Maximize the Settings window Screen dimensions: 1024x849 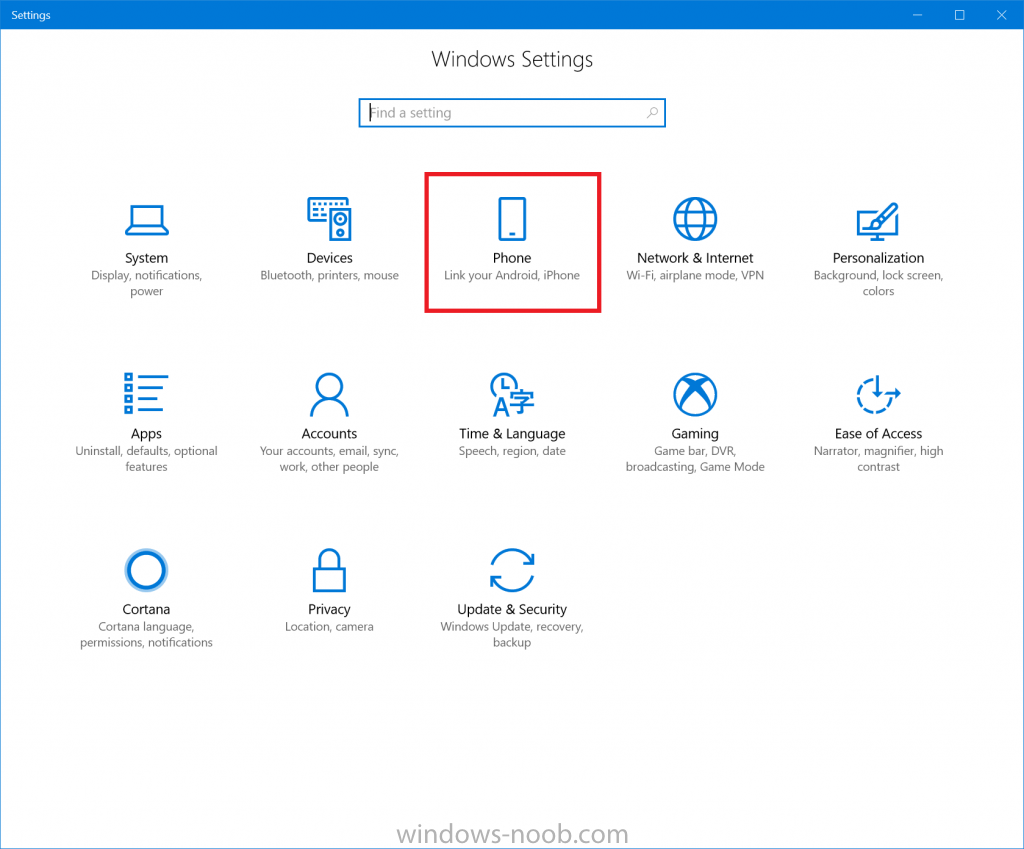click(x=959, y=14)
